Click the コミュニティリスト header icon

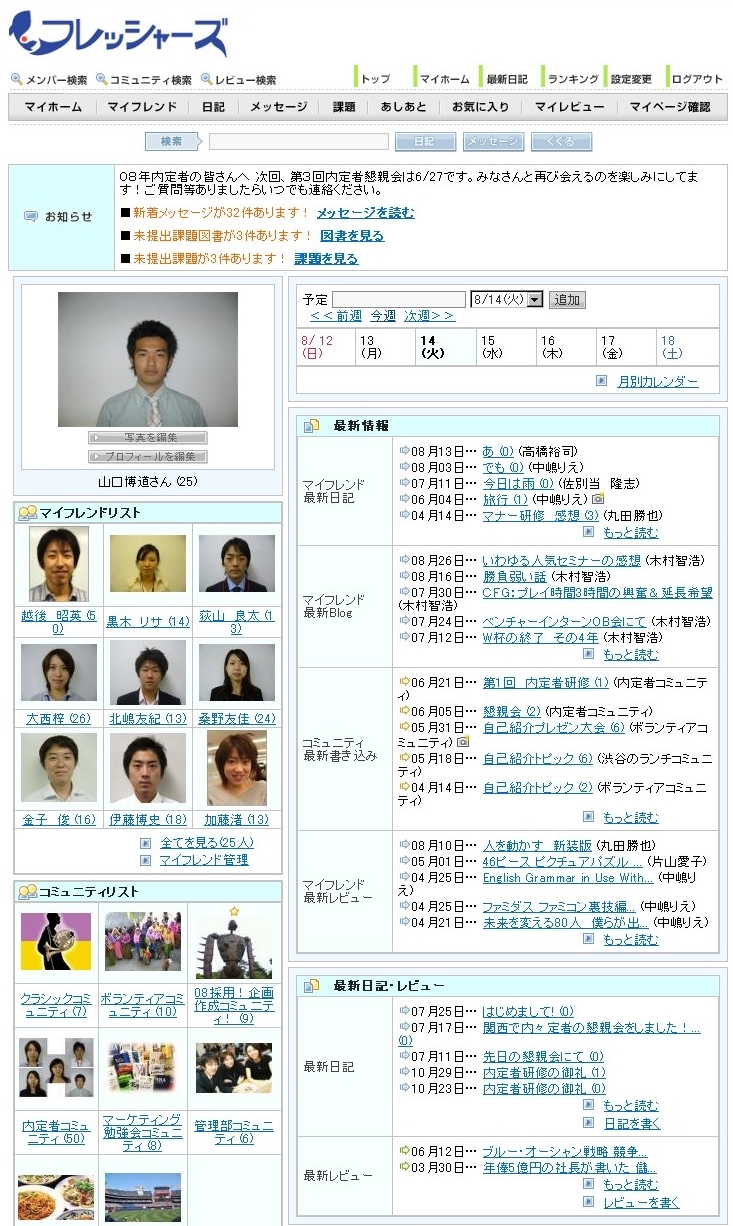pyautogui.click(x=28, y=891)
